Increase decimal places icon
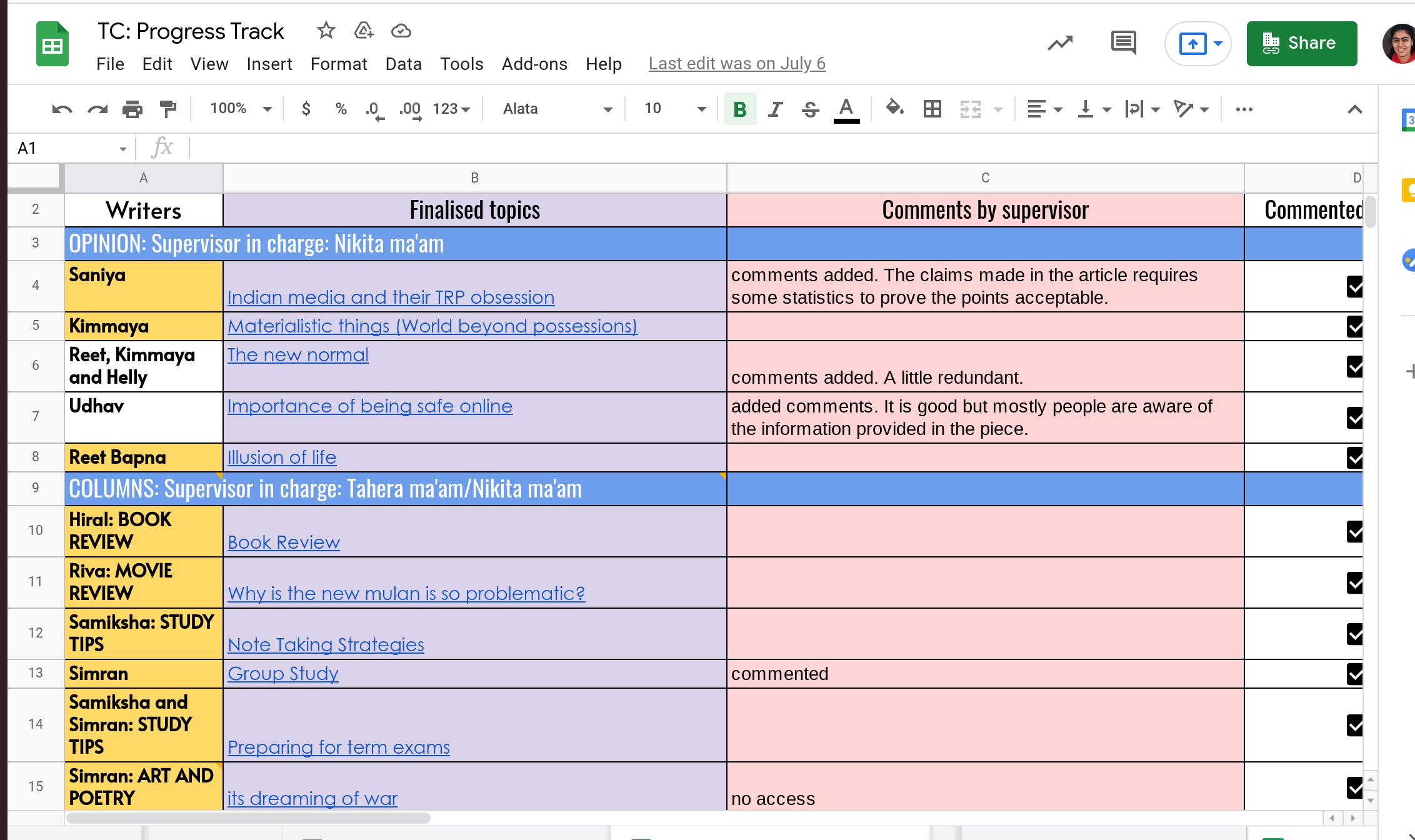Viewport: 1415px width, 840px height. (411, 110)
